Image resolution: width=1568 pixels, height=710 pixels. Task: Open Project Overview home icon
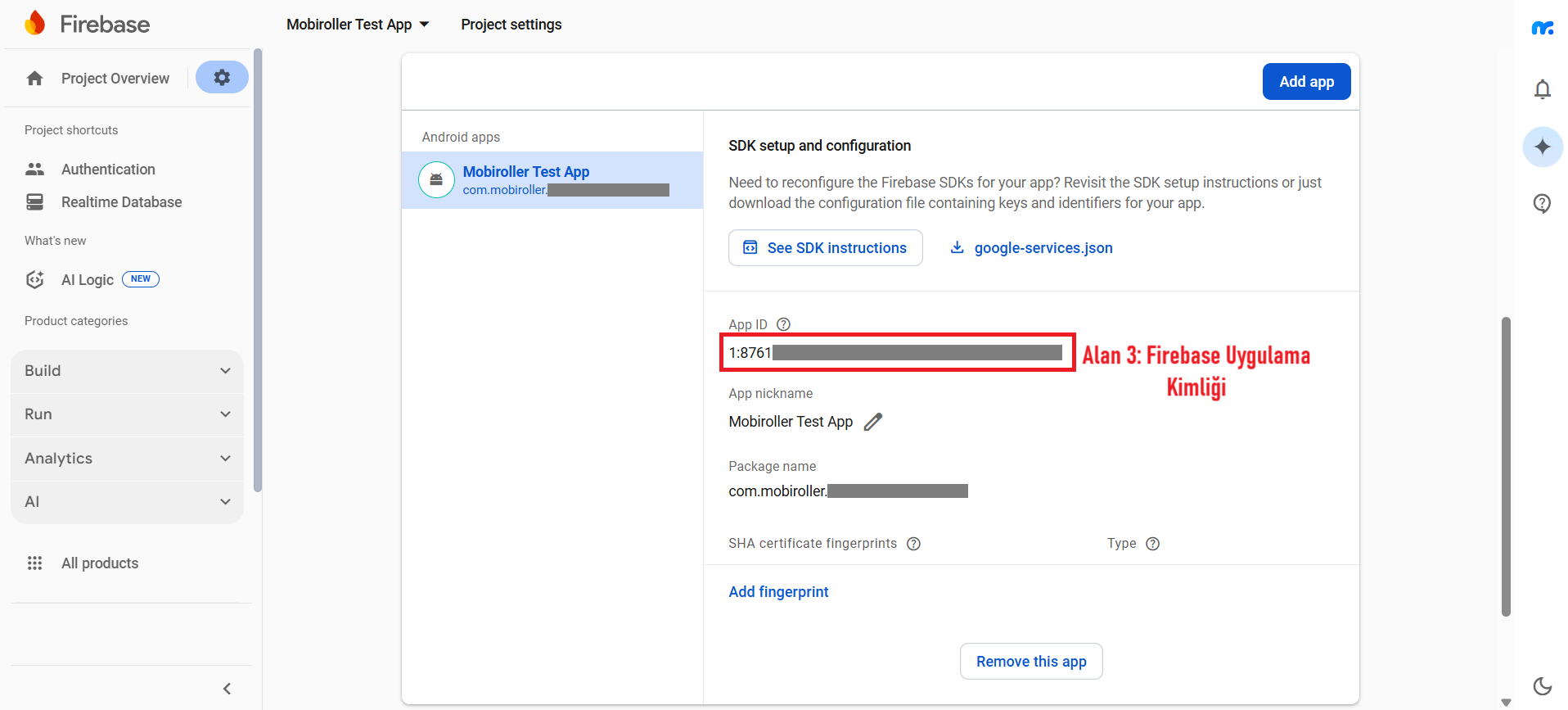tap(34, 78)
